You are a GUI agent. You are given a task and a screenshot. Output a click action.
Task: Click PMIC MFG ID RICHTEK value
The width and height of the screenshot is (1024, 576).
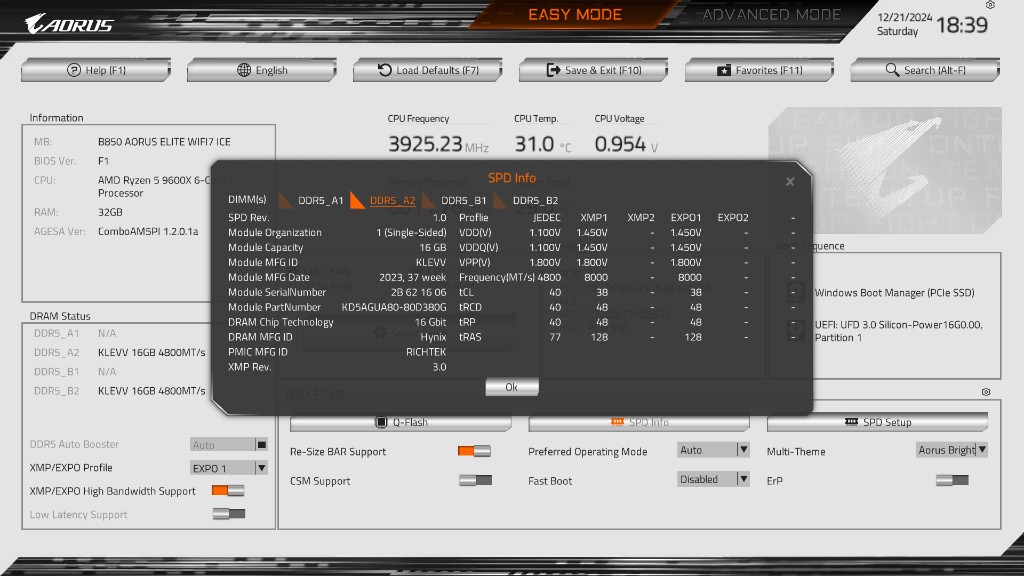coord(426,352)
